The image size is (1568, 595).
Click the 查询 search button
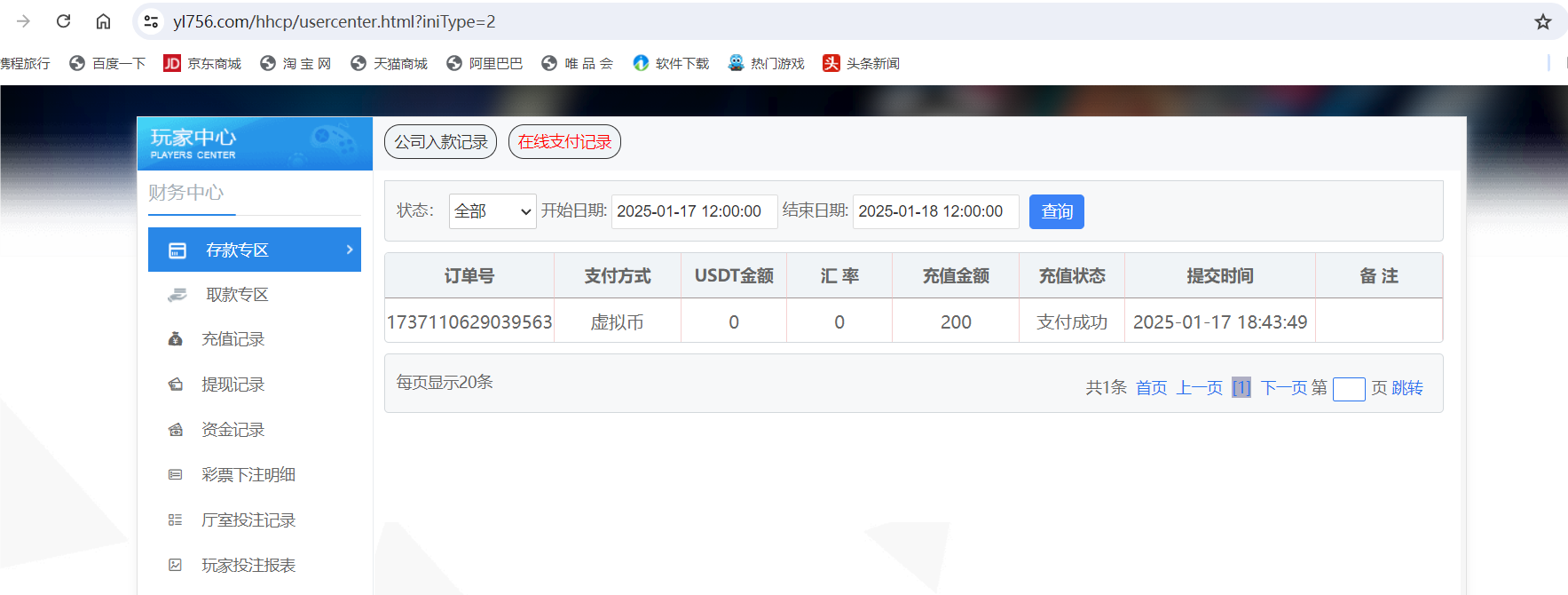tap(1056, 211)
